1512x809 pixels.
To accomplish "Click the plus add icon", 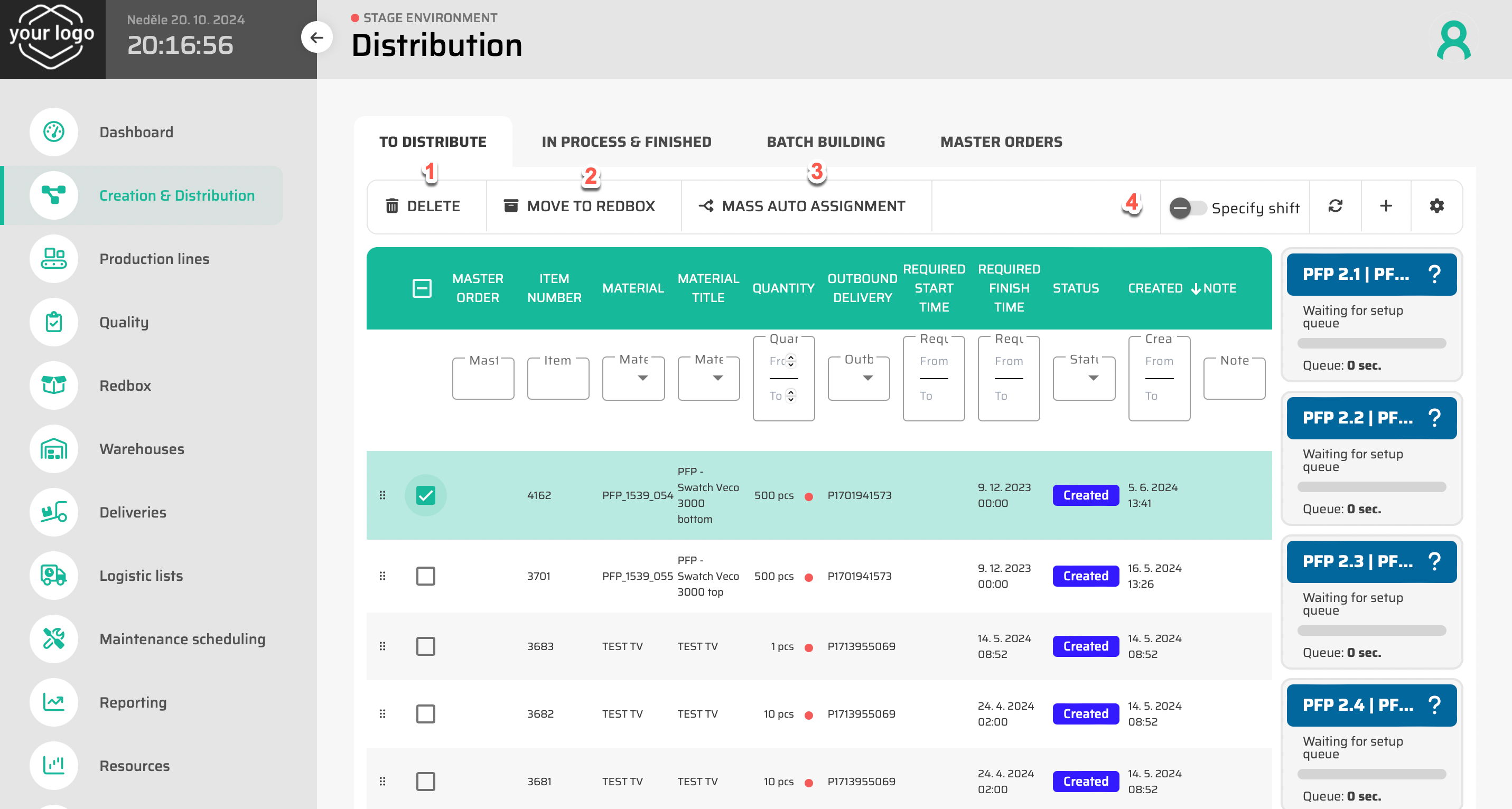I will [x=1386, y=206].
